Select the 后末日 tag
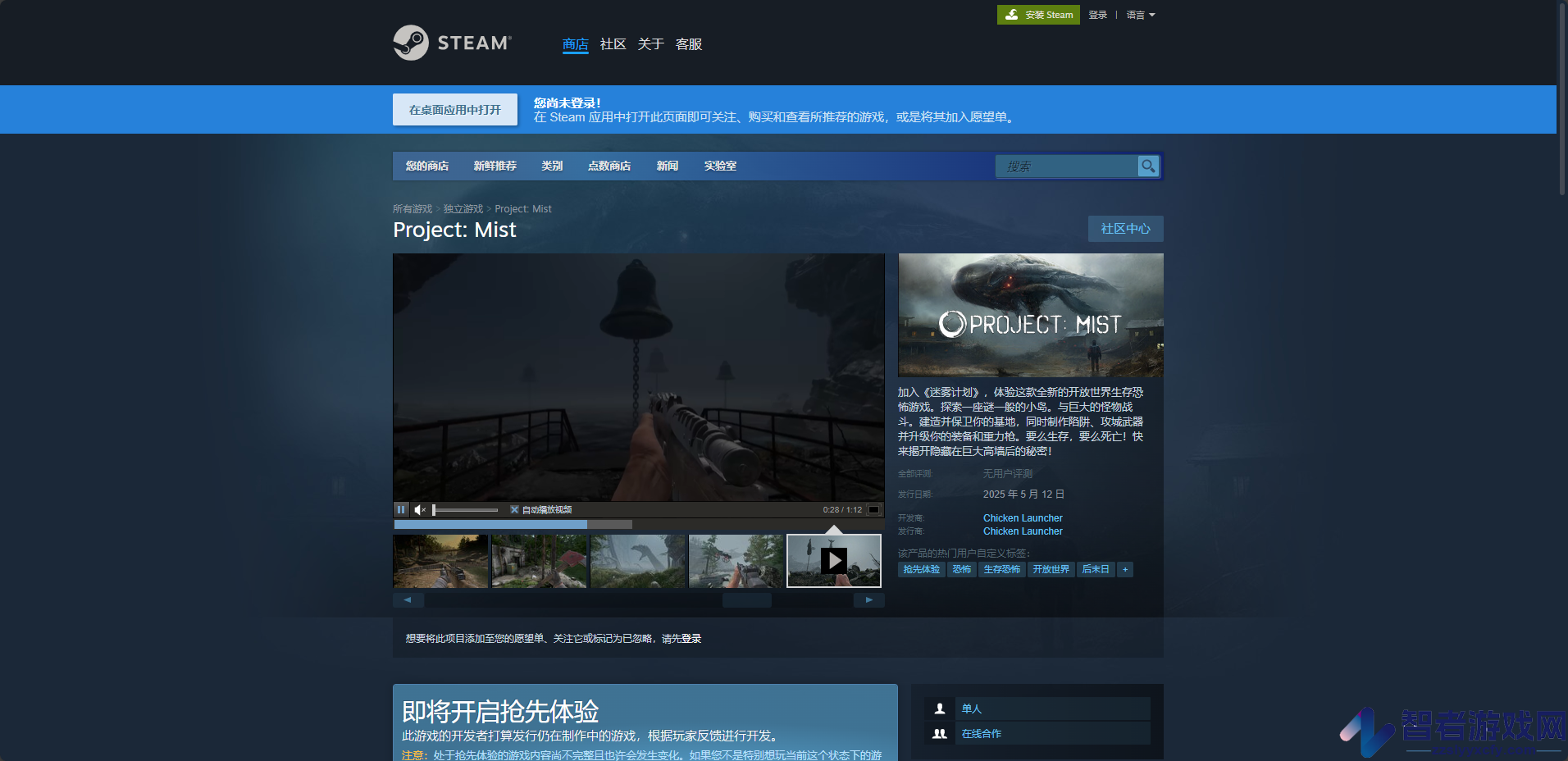 coord(1096,569)
